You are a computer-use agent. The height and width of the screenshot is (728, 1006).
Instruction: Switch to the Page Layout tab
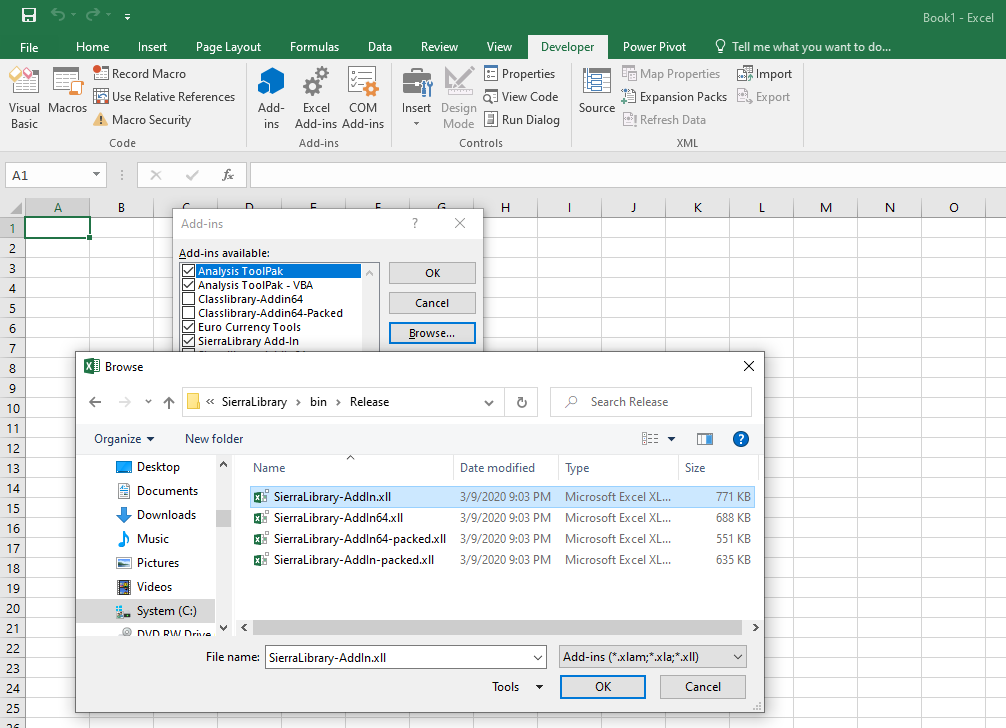tap(228, 47)
